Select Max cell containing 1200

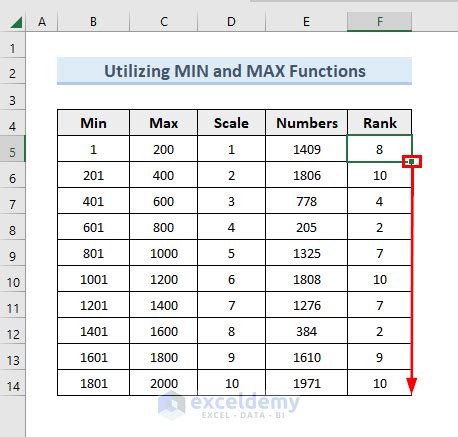(164, 279)
